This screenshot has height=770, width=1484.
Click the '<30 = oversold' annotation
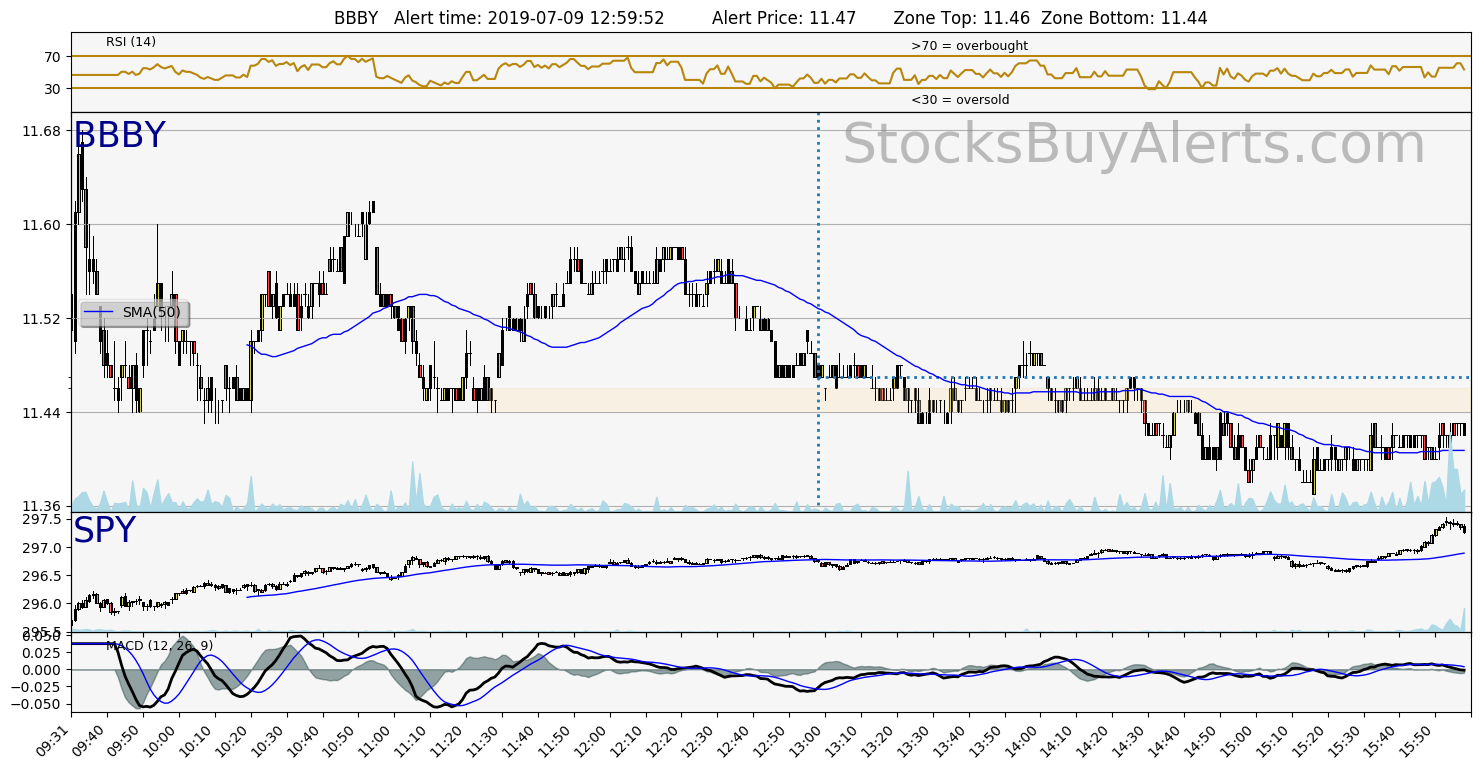960,100
